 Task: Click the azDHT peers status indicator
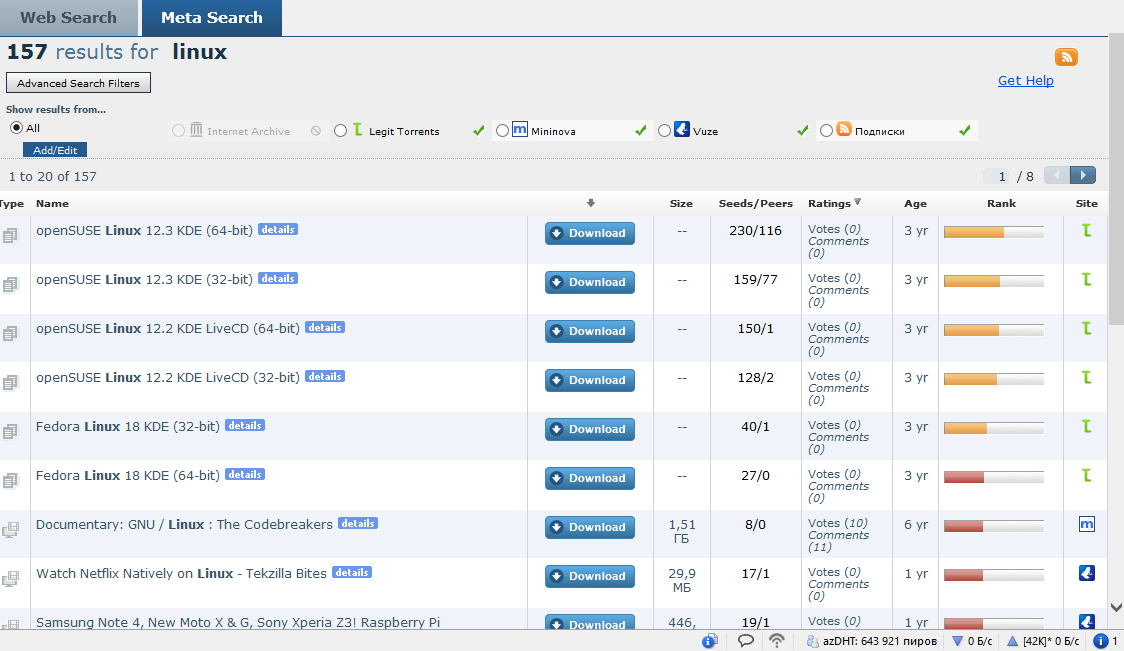click(871, 641)
